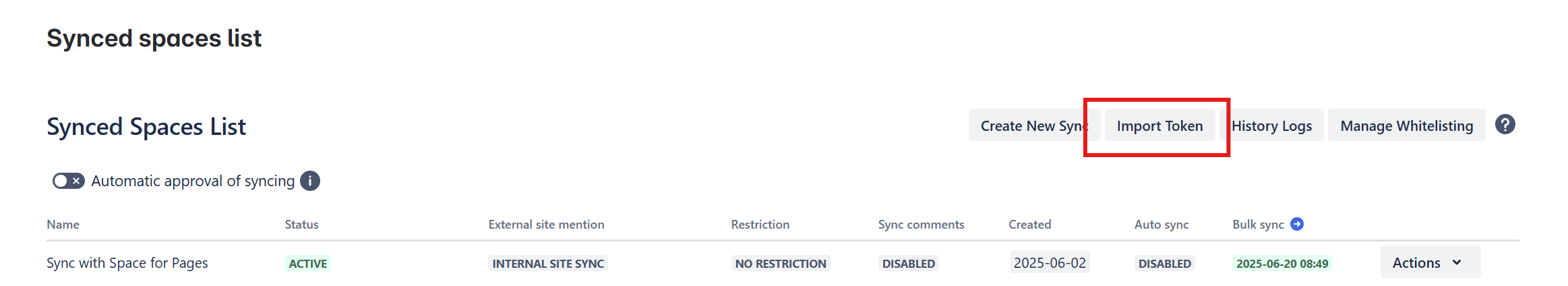1568x286 pixels.
Task: Open the help question mark icon
Action: (1505, 125)
